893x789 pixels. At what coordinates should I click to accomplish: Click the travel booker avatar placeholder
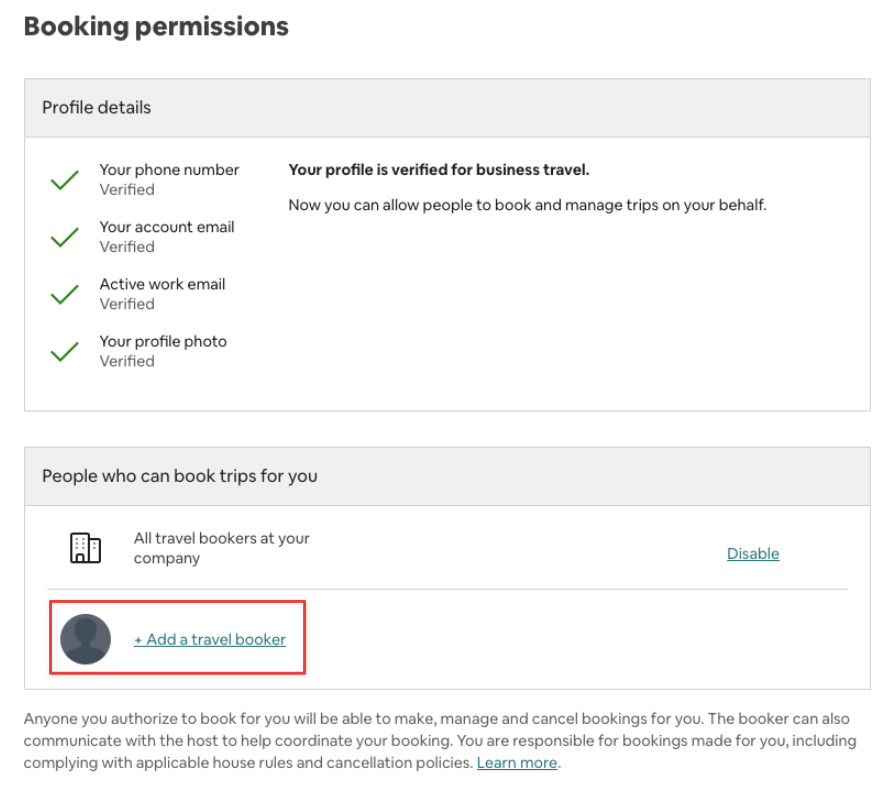click(x=85, y=639)
